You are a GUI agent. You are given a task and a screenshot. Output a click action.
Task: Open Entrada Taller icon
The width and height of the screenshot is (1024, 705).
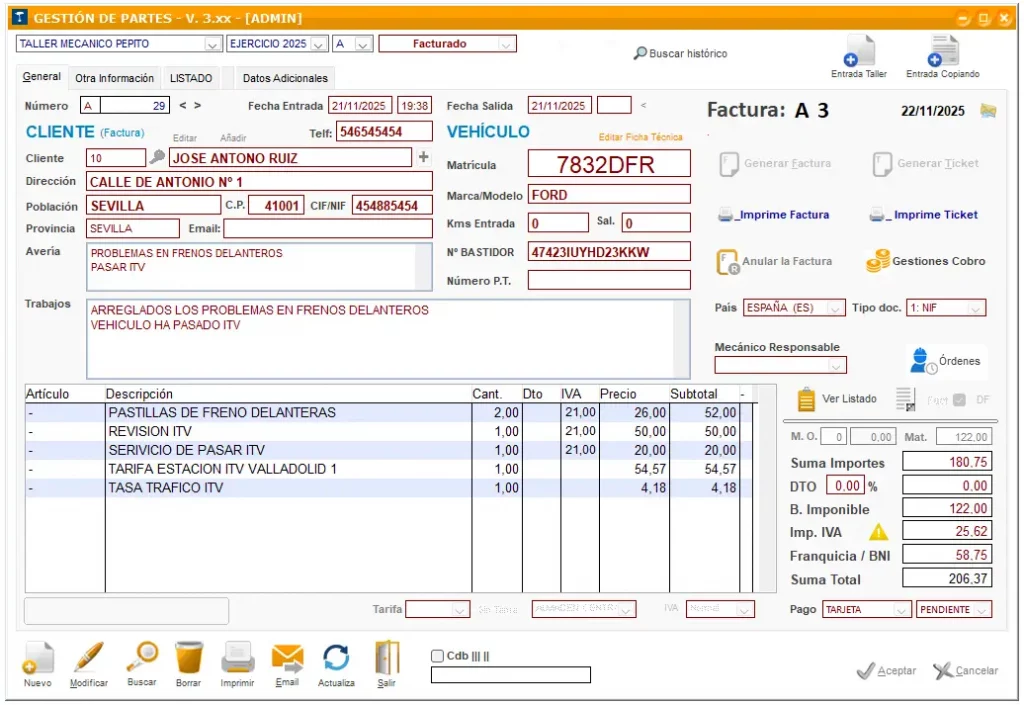(859, 52)
